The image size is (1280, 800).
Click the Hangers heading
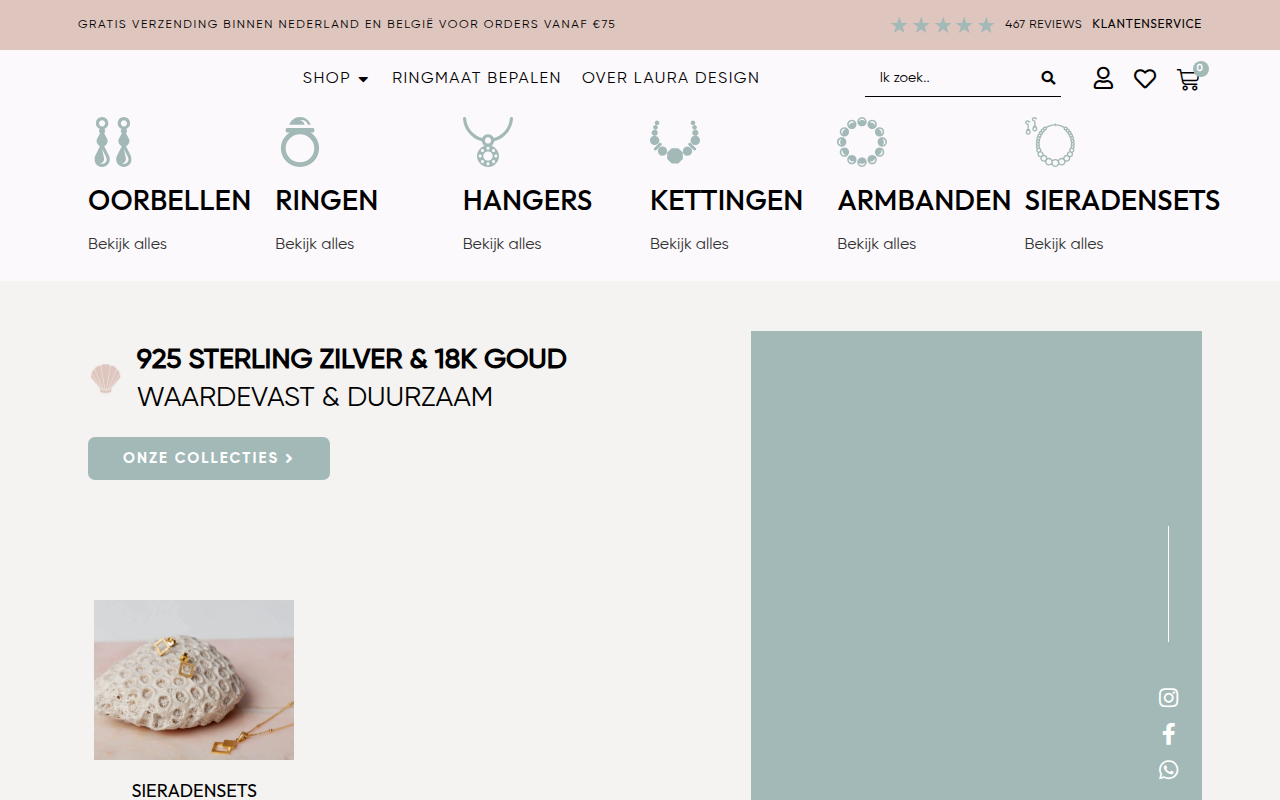click(x=528, y=201)
